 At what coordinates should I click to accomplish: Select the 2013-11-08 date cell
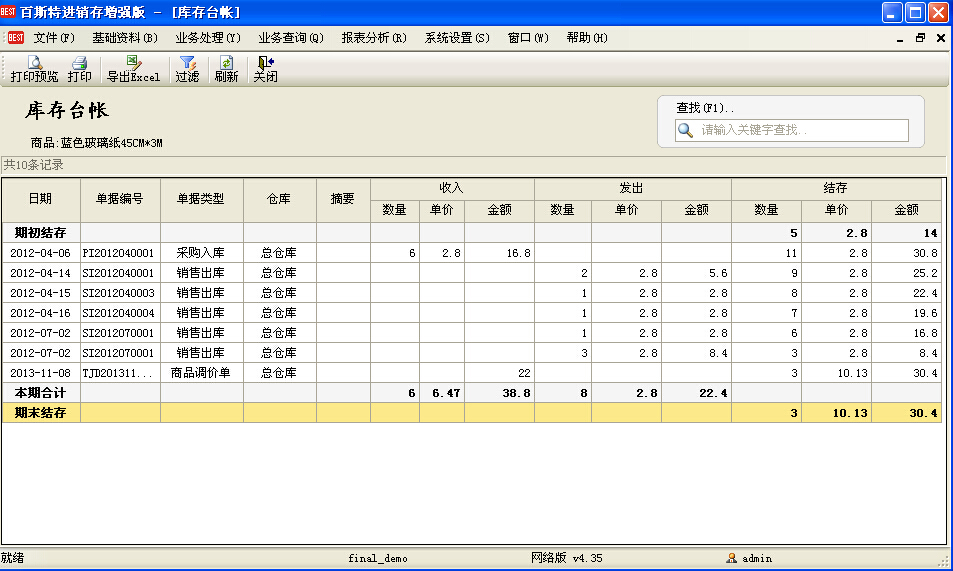[x=41, y=373]
